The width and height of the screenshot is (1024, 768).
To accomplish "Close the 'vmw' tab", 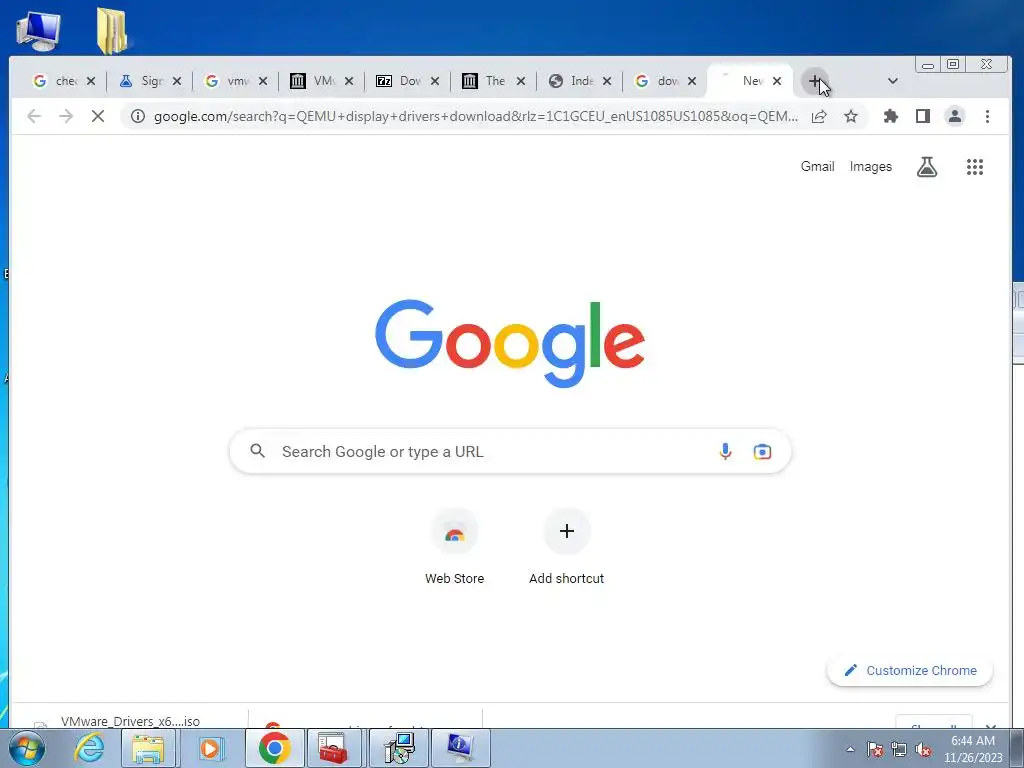I will click(x=263, y=81).
